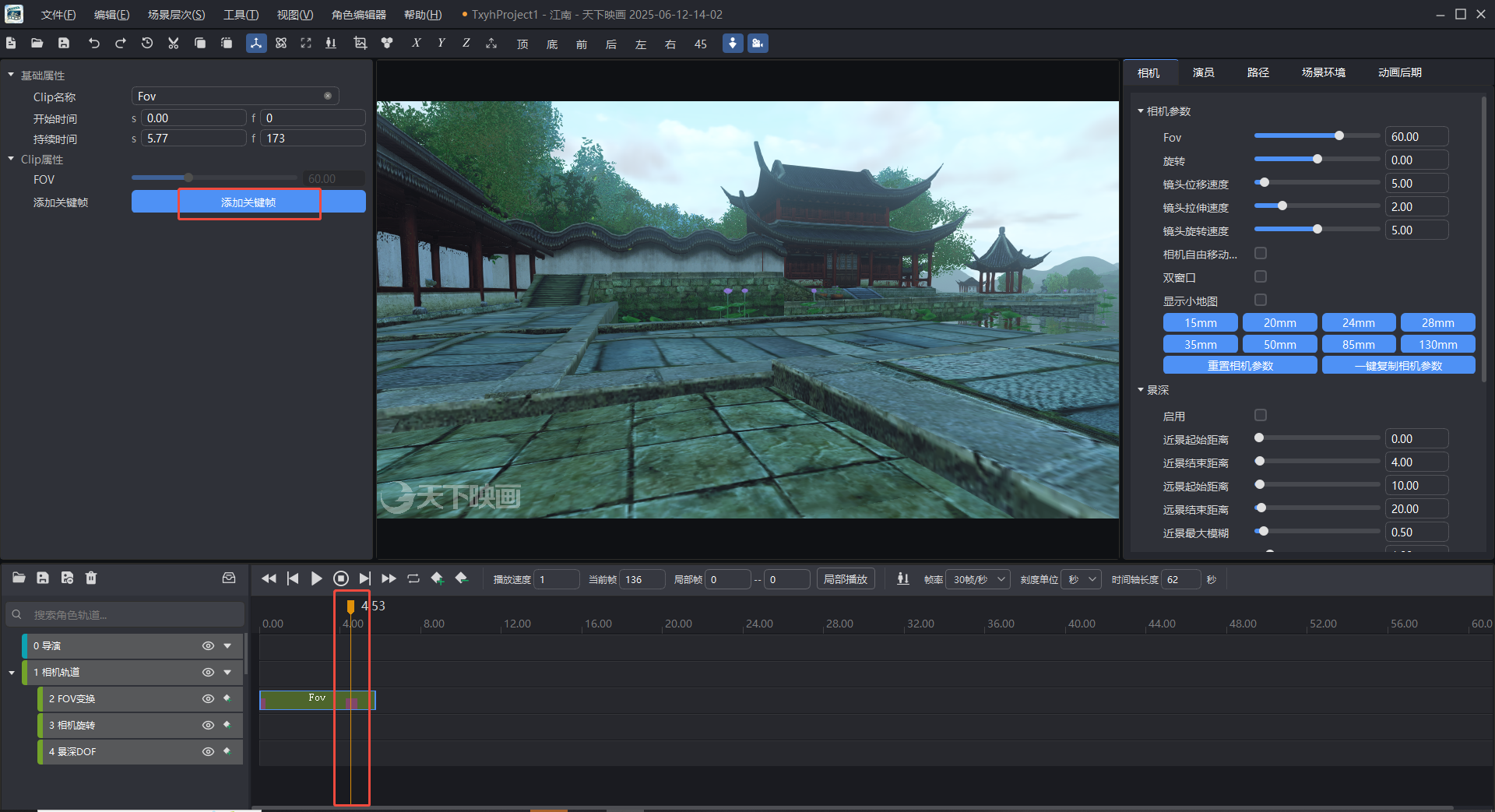1495x812 pixels.
Task: Toggle visibility of the 2 FOV变换 track
Action: pos(208,698)
